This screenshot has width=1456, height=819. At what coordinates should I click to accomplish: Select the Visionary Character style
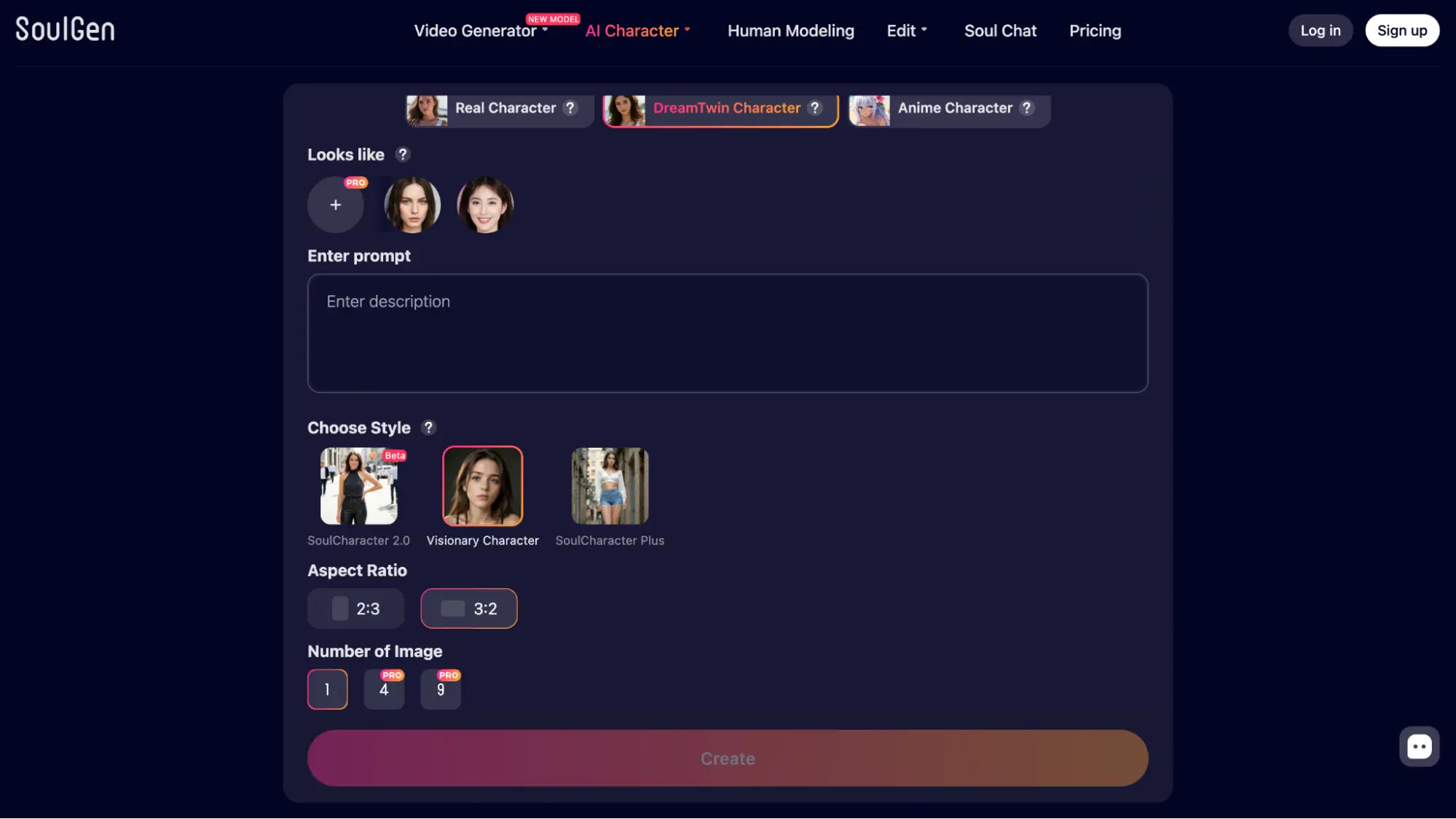(483, 486)
